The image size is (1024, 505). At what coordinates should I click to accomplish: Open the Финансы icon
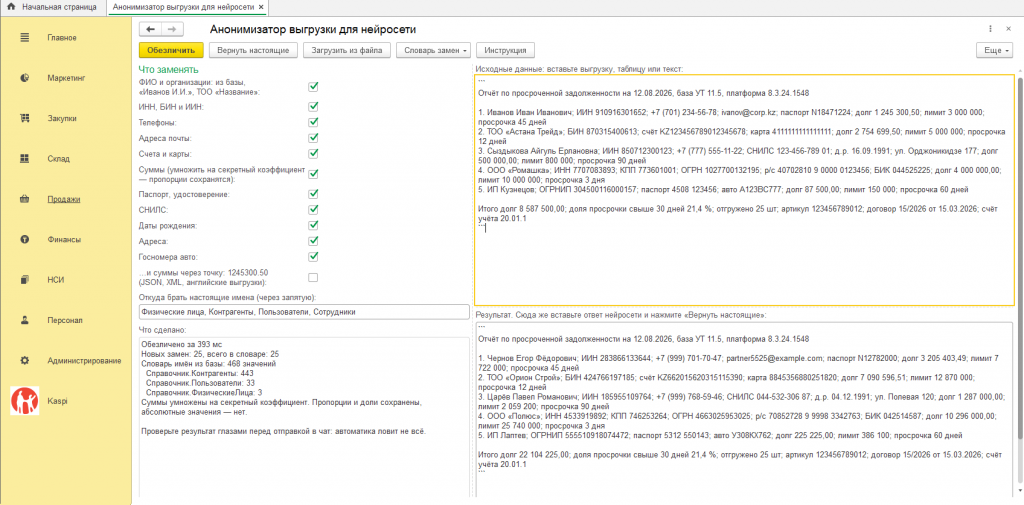click(25, 239)
